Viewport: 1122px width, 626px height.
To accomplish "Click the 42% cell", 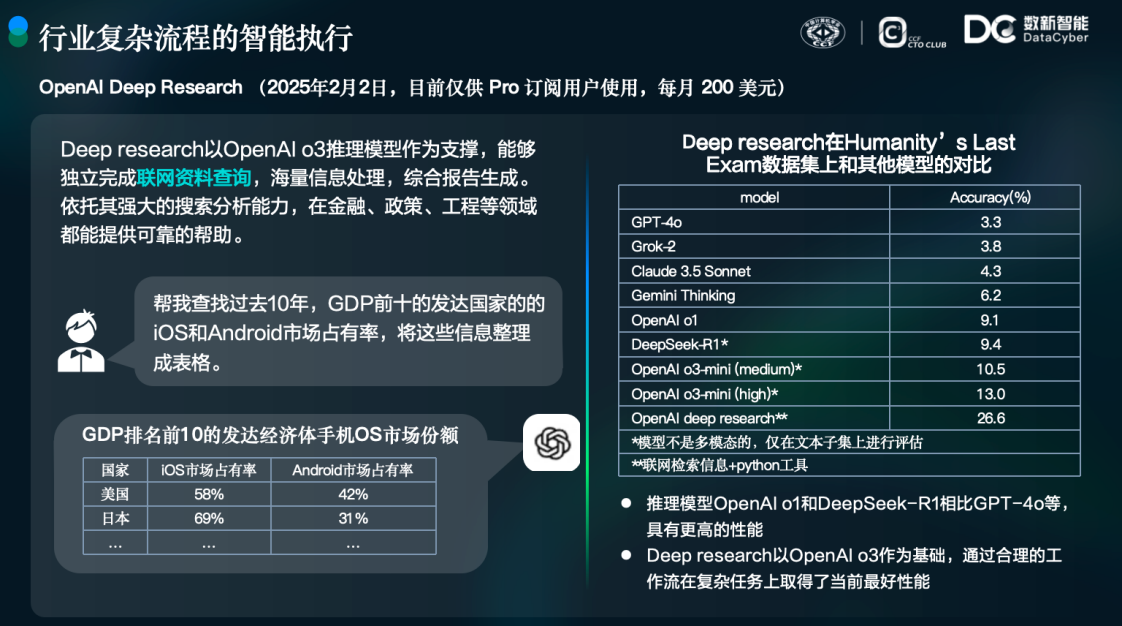I will tap(353, 494).
